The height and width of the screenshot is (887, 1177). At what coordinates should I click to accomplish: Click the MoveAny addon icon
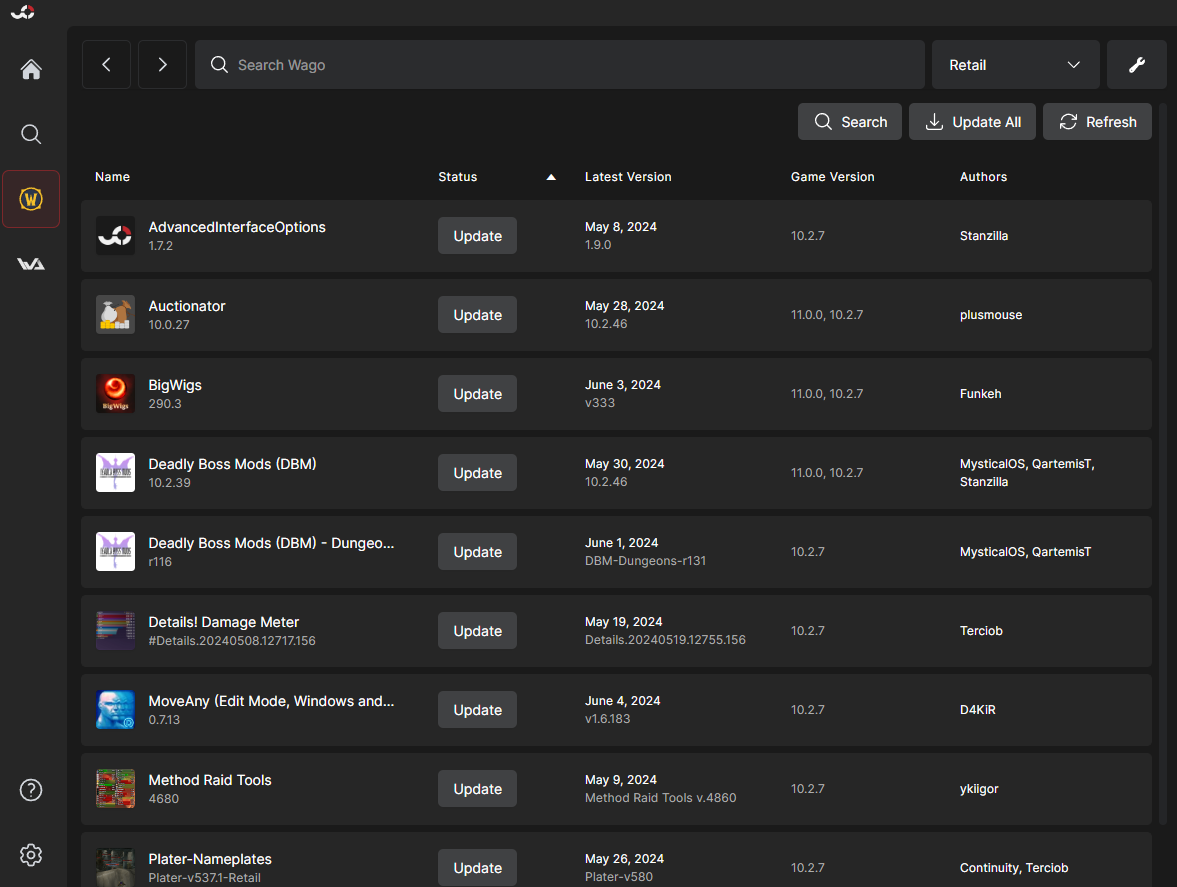116,710
